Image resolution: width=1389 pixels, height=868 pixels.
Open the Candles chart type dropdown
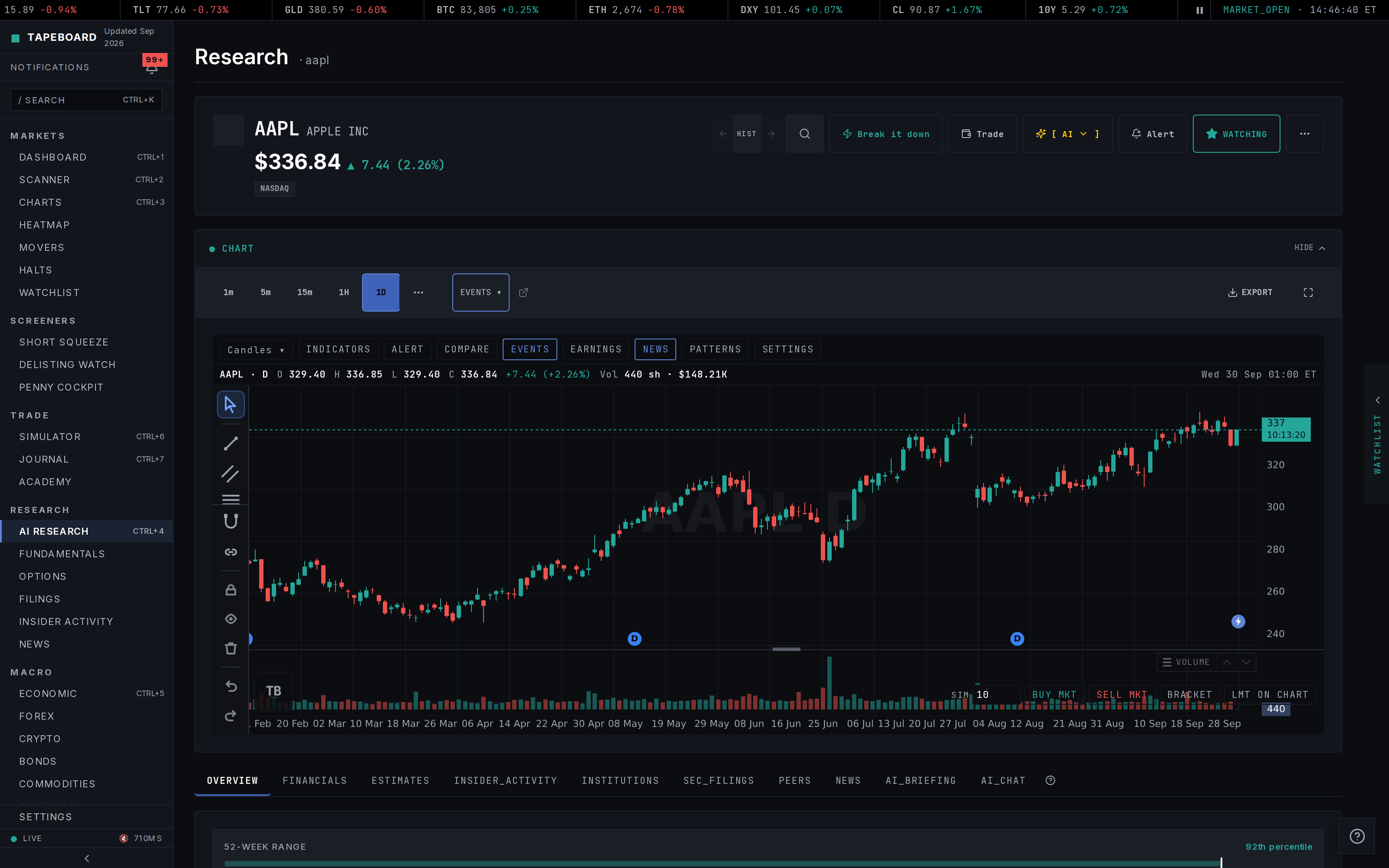[256, 350]
